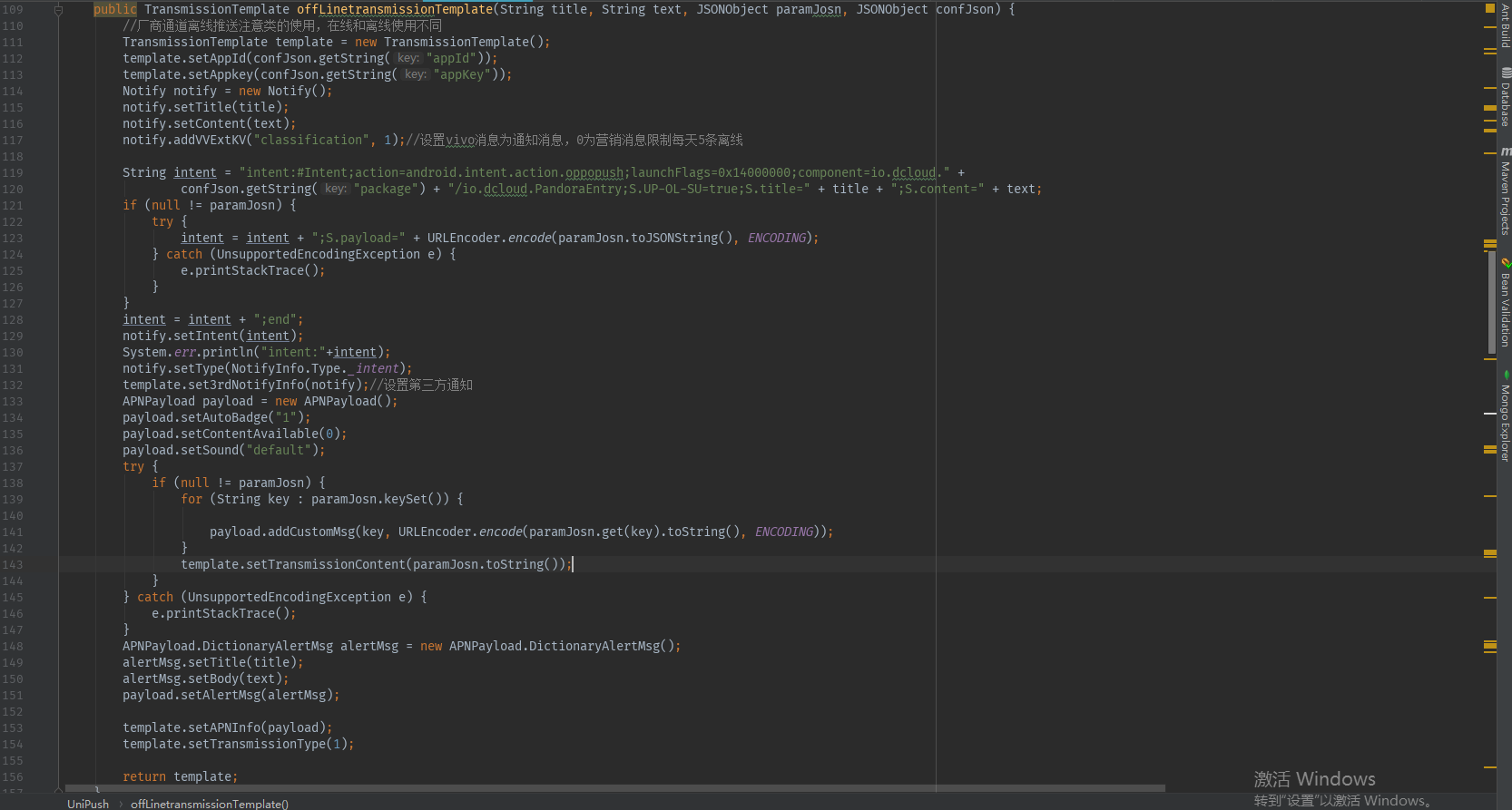This screenshot has width=1512, height=810.
Task: Open the Maven Projects panel
Action: coord(1505,192)
